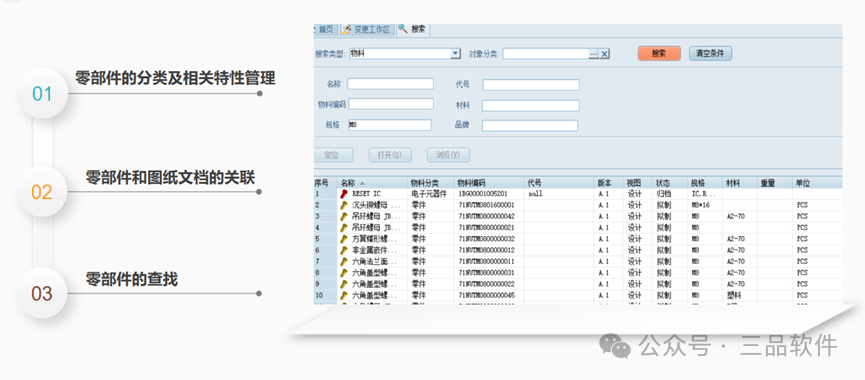Image resolution: width=865 pixels, height=380 pixels.
Task: Select the 六角法兰面 row name
Action: click(374, 261)
